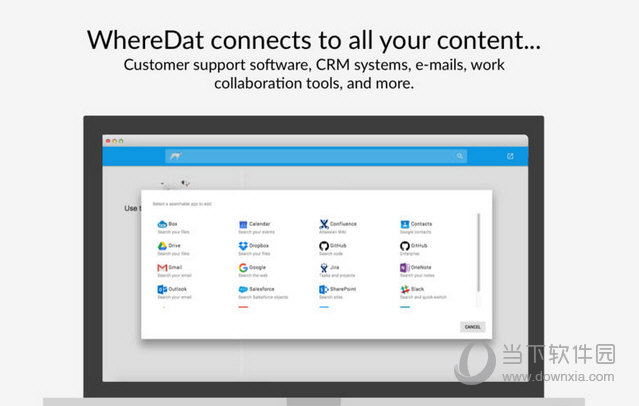This screenshot has width=639, height=406.
Task: Add the Google Drive app
Action: tap(173, 249)
